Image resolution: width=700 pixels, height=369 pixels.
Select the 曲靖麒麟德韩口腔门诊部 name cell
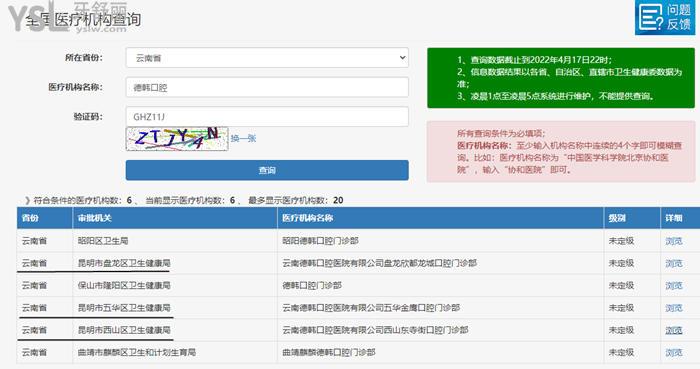point(441,352)
